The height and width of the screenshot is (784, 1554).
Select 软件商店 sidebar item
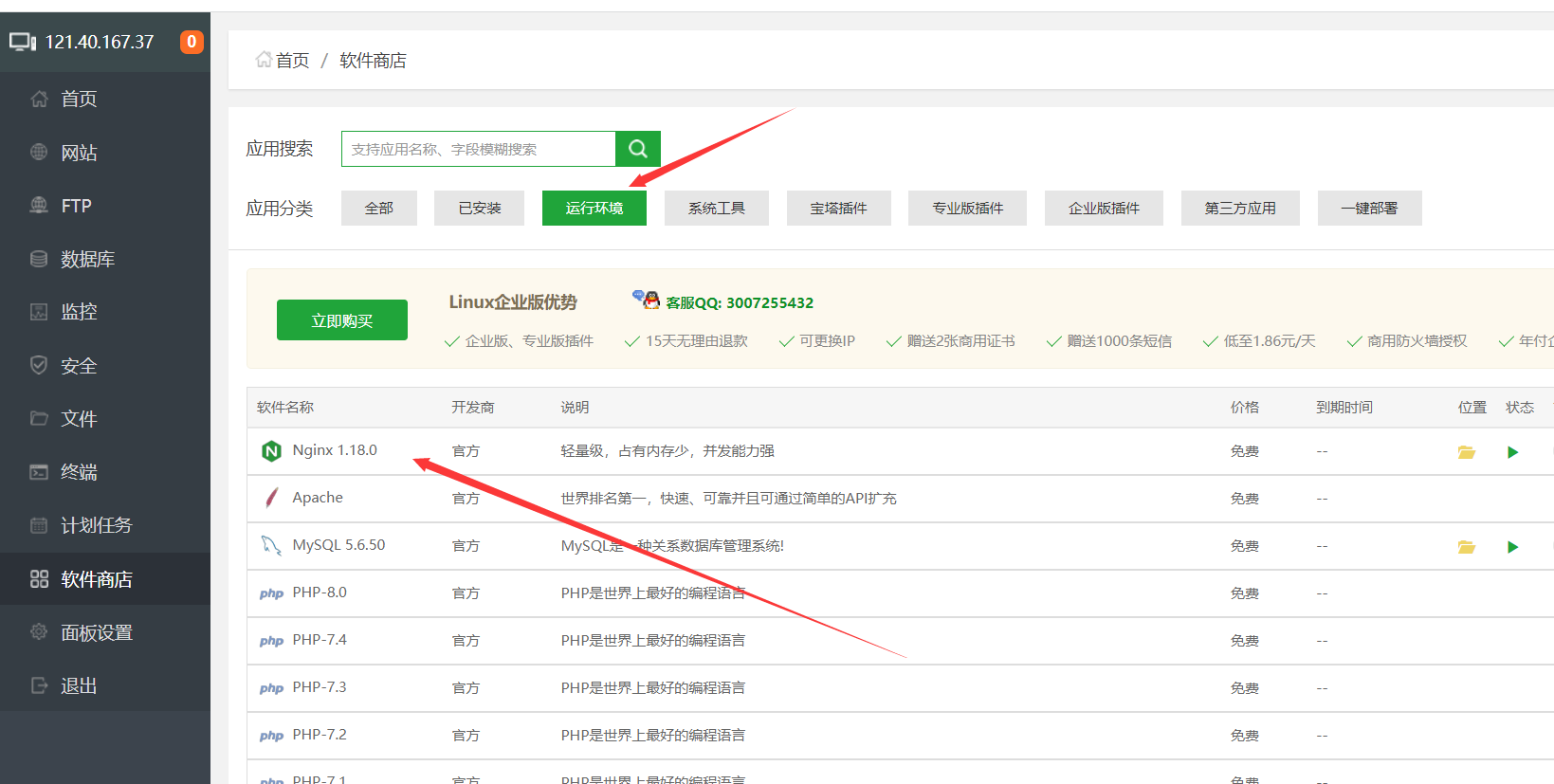pyautogui.click(x=105, y=579)
